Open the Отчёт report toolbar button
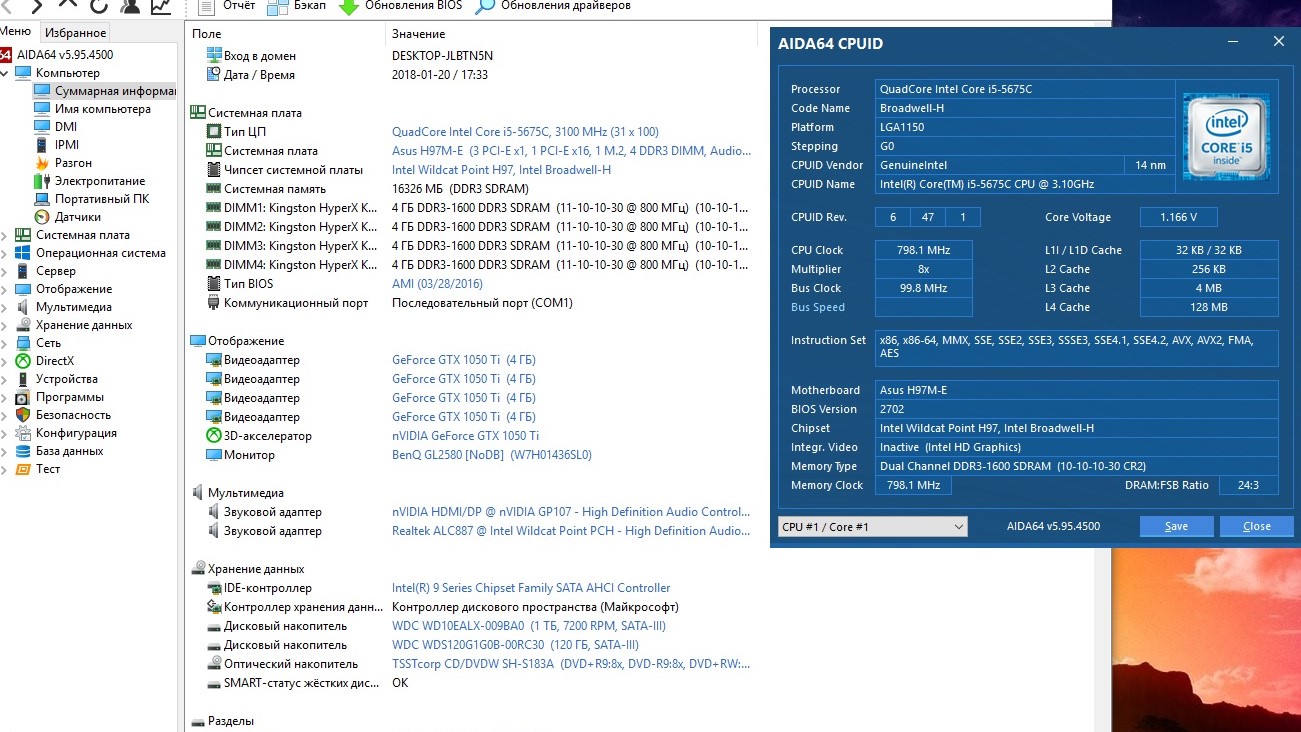Screen dimensions: 1301x732 pyautogui.click(x=226, y=6)
